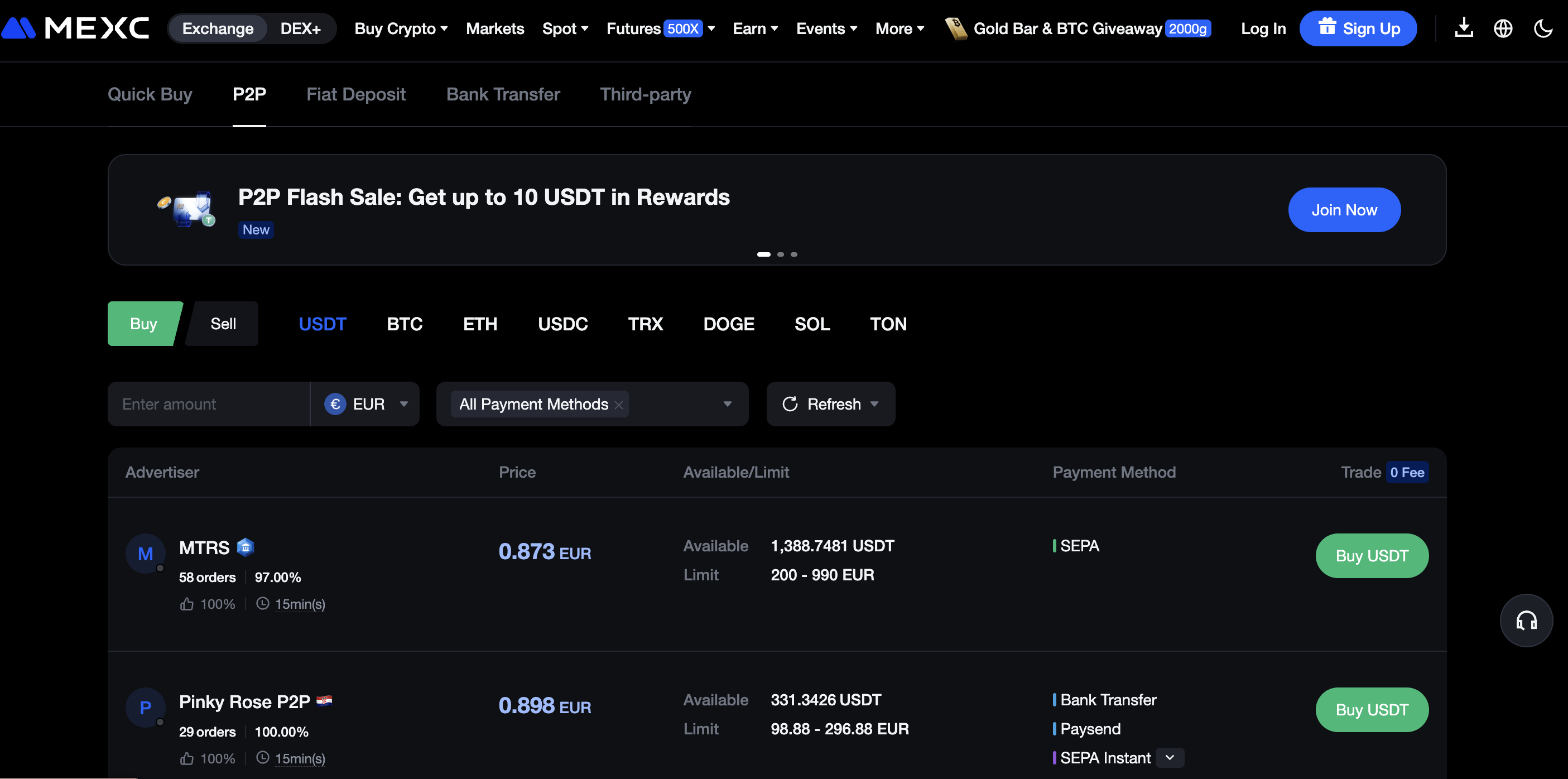Focus the Enter amount field
The height and width of the screenshot is (779, 1568).
[x=208, y=404]
